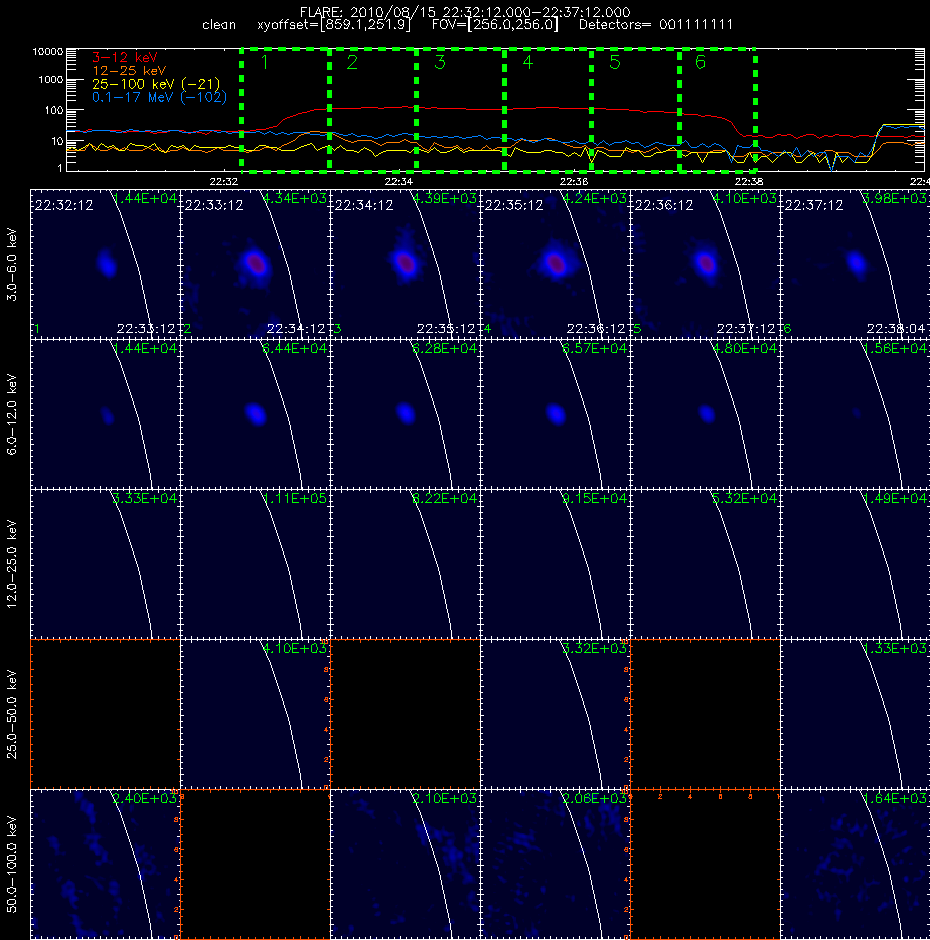Viewport: 930px width, 940px height.
Task: Click the FLARE date and time title
Action: (x=465, y=12)
